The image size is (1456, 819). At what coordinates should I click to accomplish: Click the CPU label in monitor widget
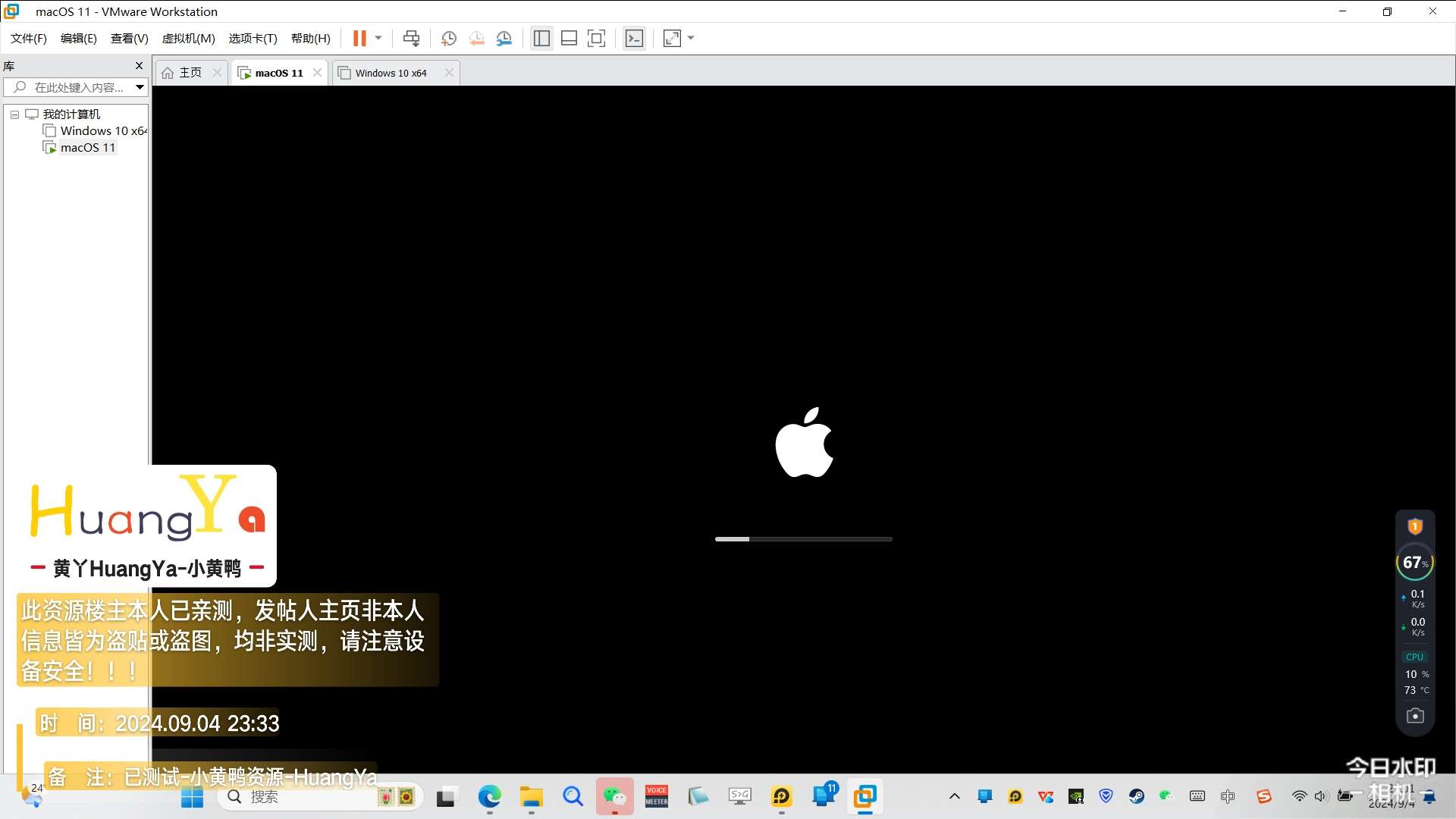[x=1415, y=657]
